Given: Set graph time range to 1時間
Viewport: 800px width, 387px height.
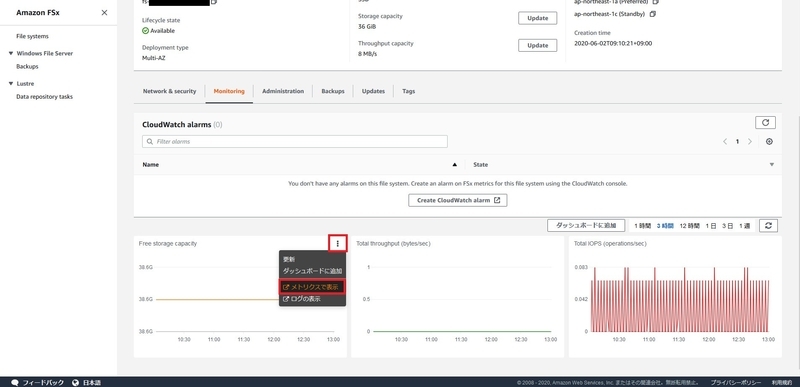Looking at the screenshot, I should (x=642, y=226).
